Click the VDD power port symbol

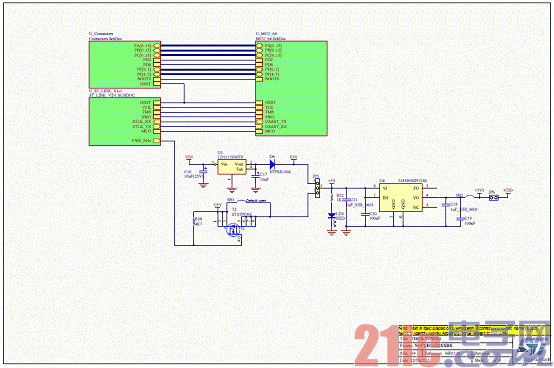click(x=508, y=192)
